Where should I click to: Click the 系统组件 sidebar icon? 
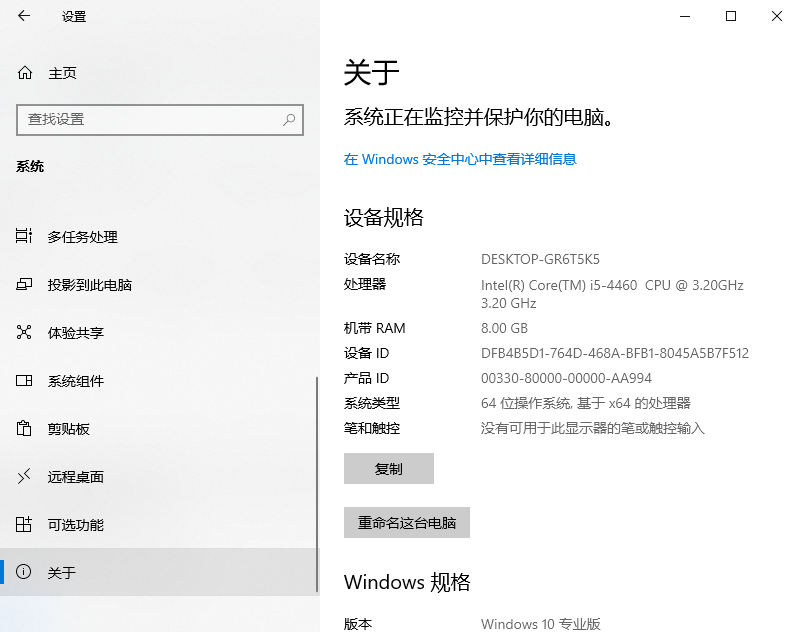23,381
